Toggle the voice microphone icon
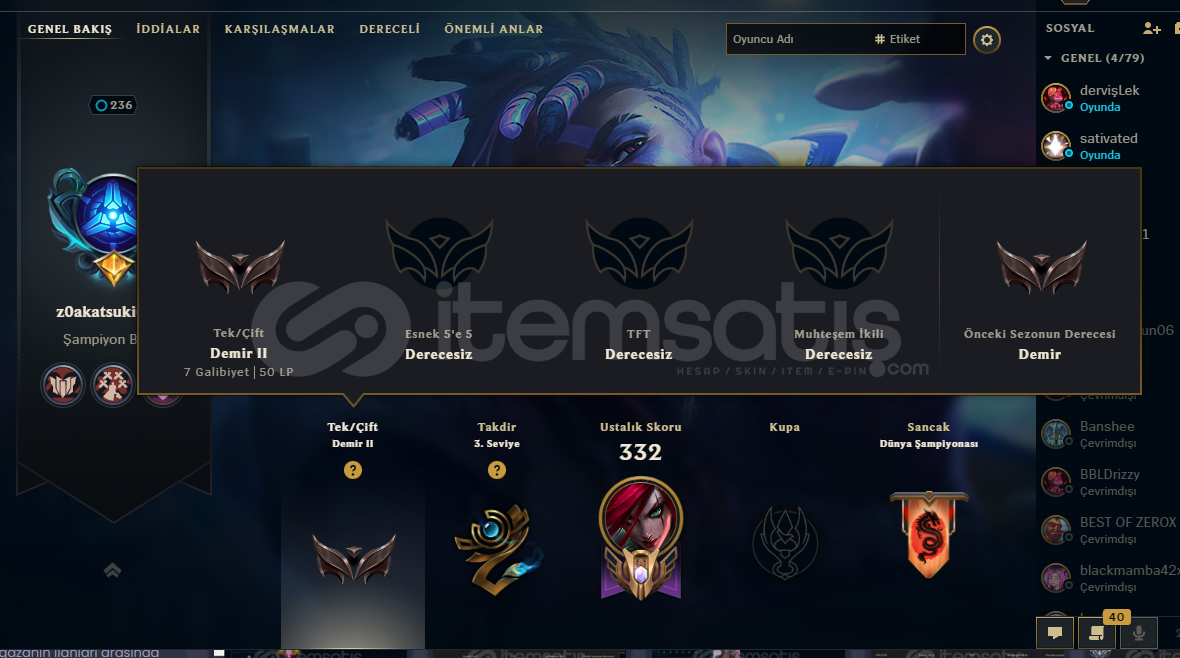Image resolution: width=1180 pixels, height=658 pixels. [1139, 633]
